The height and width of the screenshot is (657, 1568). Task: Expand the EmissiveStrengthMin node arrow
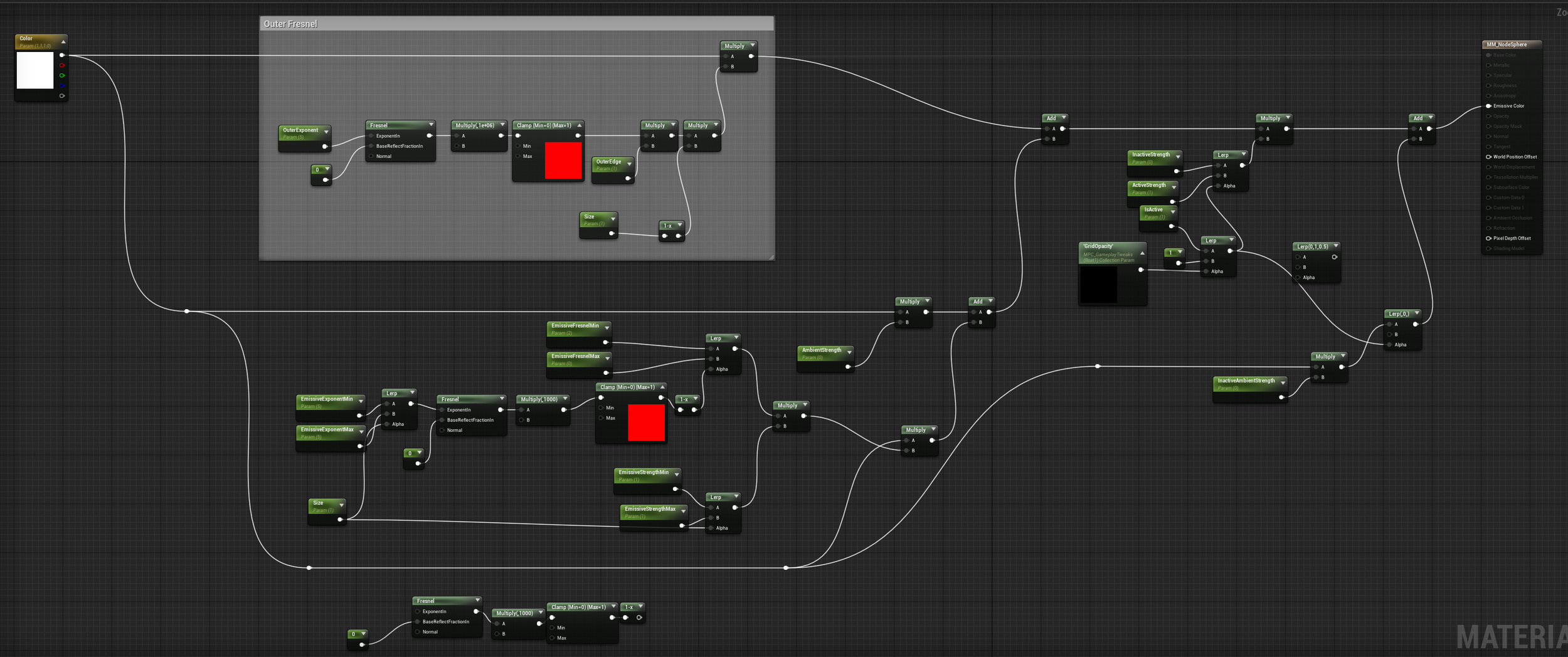coord(676,475)
